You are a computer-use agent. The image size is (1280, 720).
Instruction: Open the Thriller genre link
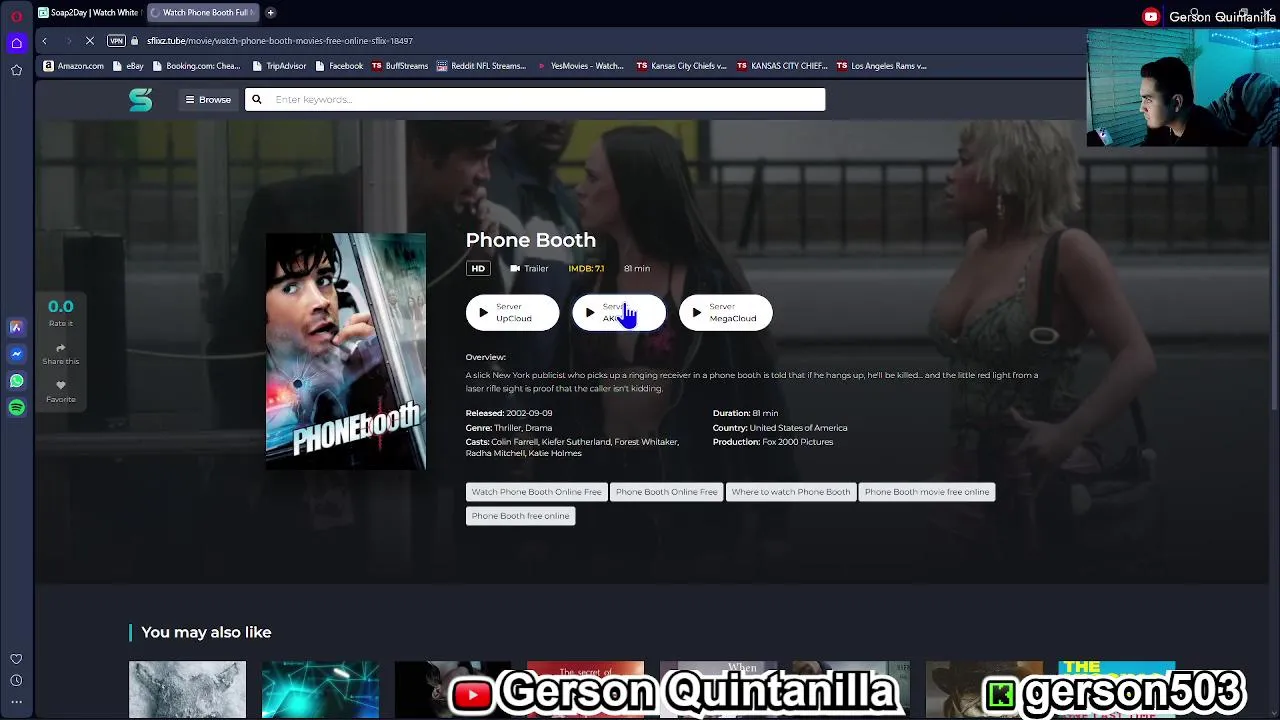coord(506,428)
